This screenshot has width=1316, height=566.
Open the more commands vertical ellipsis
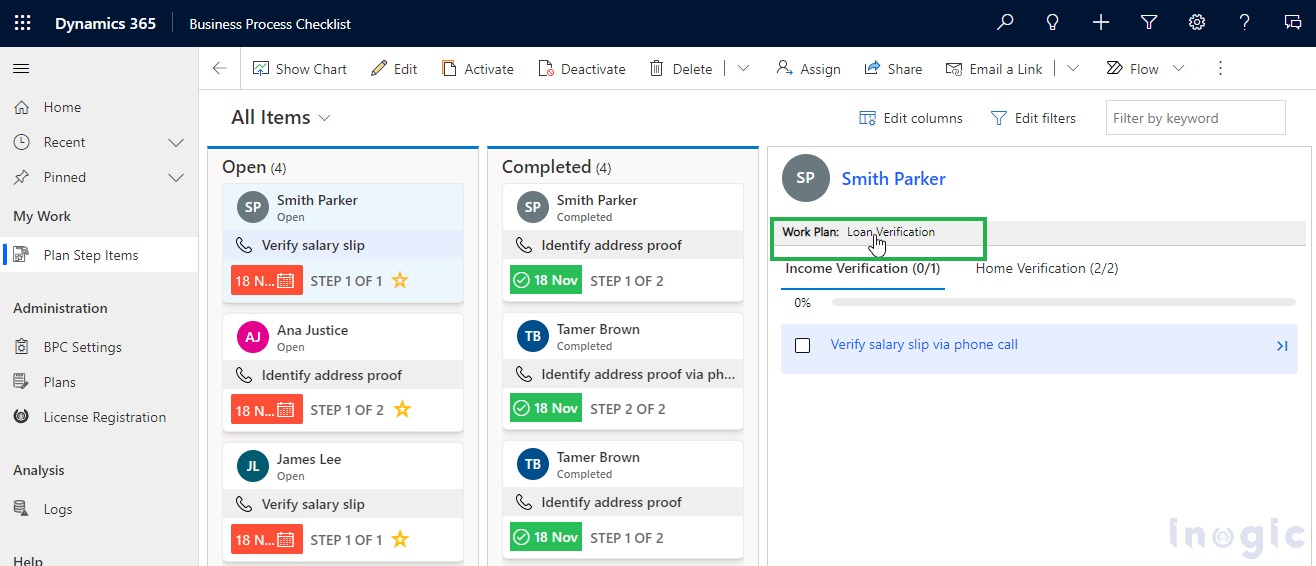pyautogui.click(x=1220, y=68)
